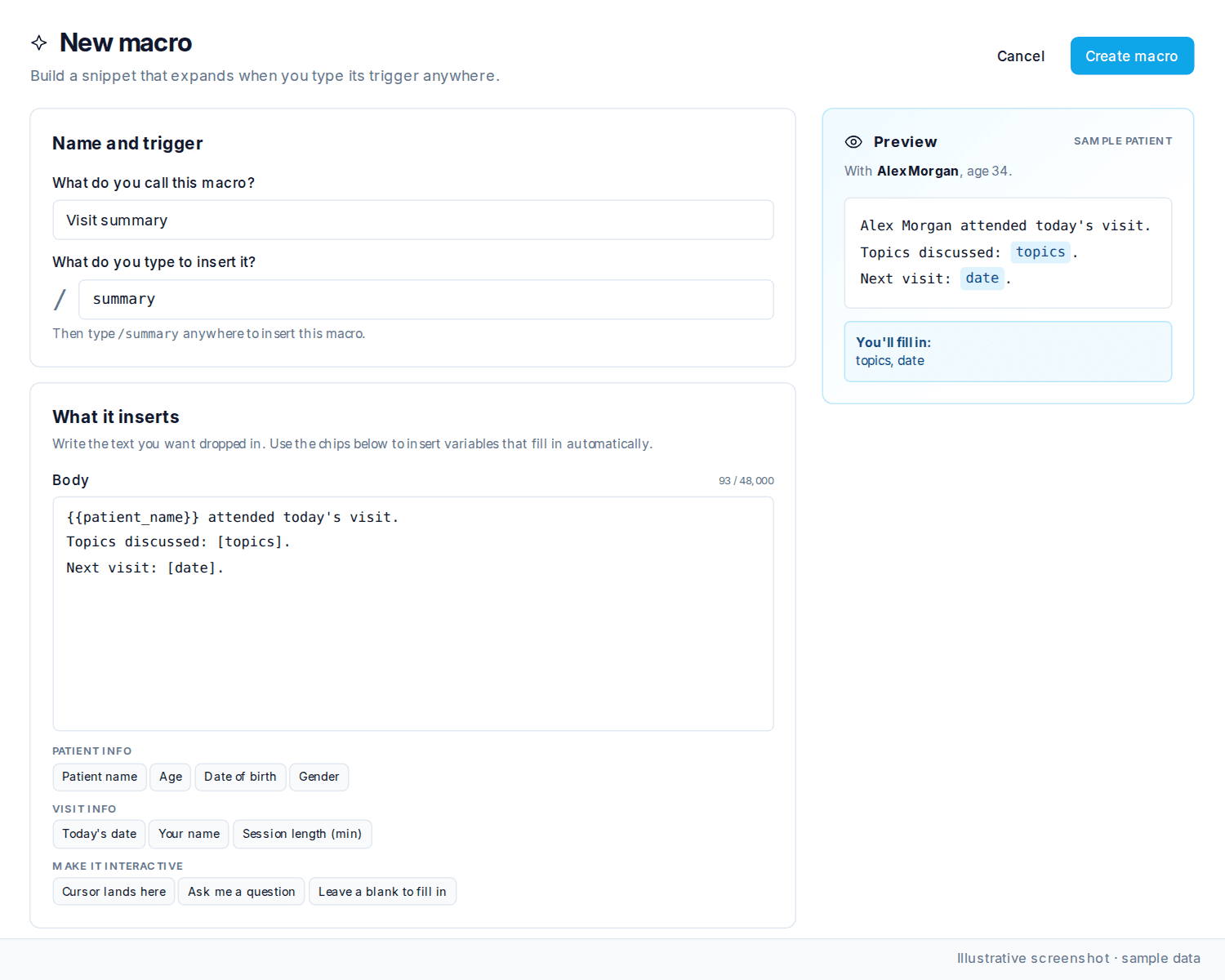Cancel the new macro
The image size is (1225, 980).
tap(1021, 56)
